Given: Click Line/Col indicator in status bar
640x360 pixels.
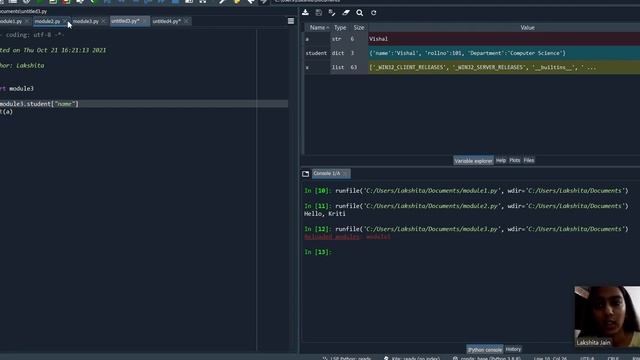Looking at the screenshot, I should click(550, 358).
